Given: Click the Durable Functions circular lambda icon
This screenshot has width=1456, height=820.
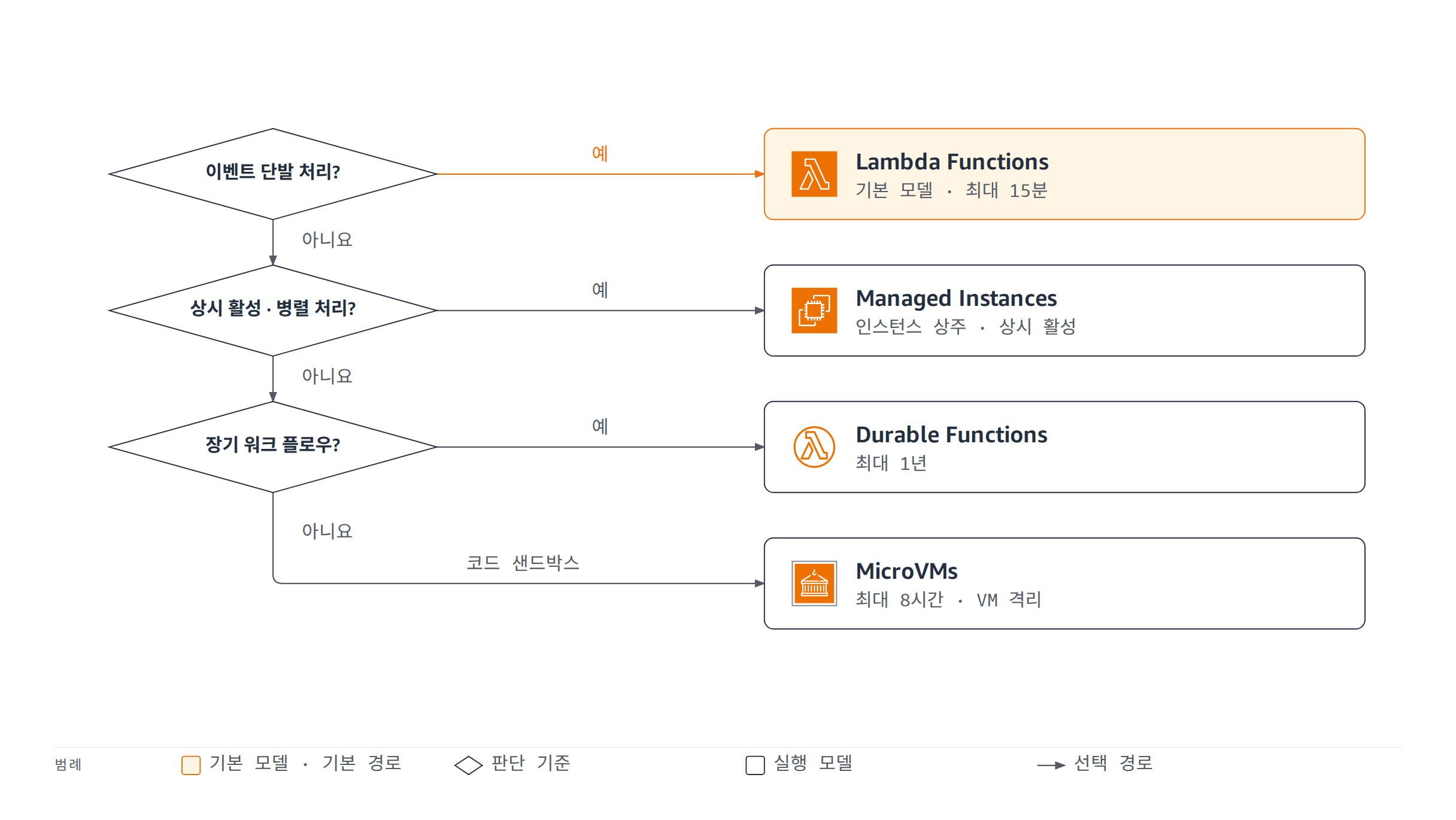Looking at the screenshot, I should tap(814, 447).
